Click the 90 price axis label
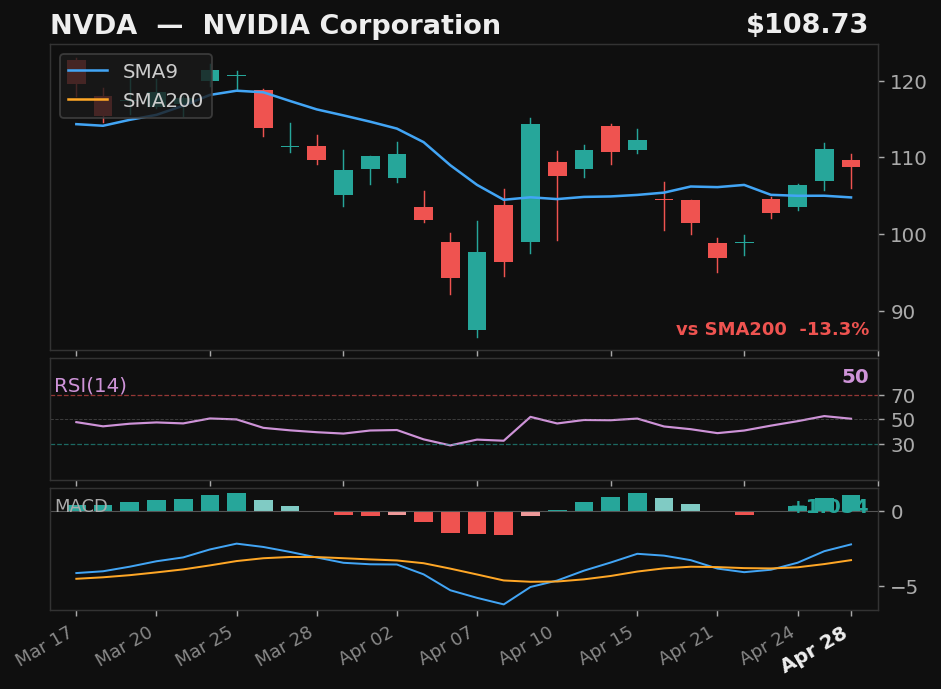This screenshot has height=689, width=941. click(x=902, y=312)
